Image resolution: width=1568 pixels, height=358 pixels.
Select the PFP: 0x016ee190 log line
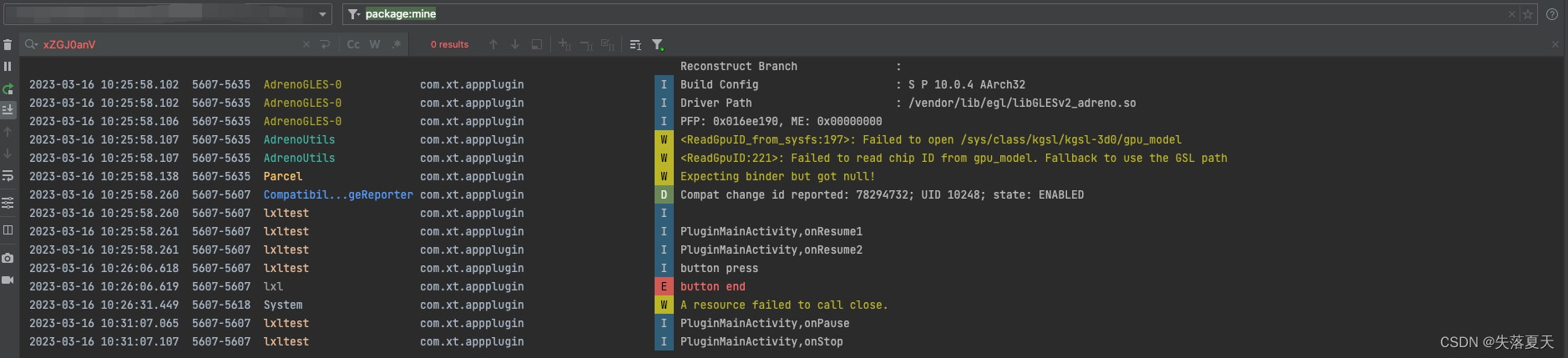click(781, 121)
